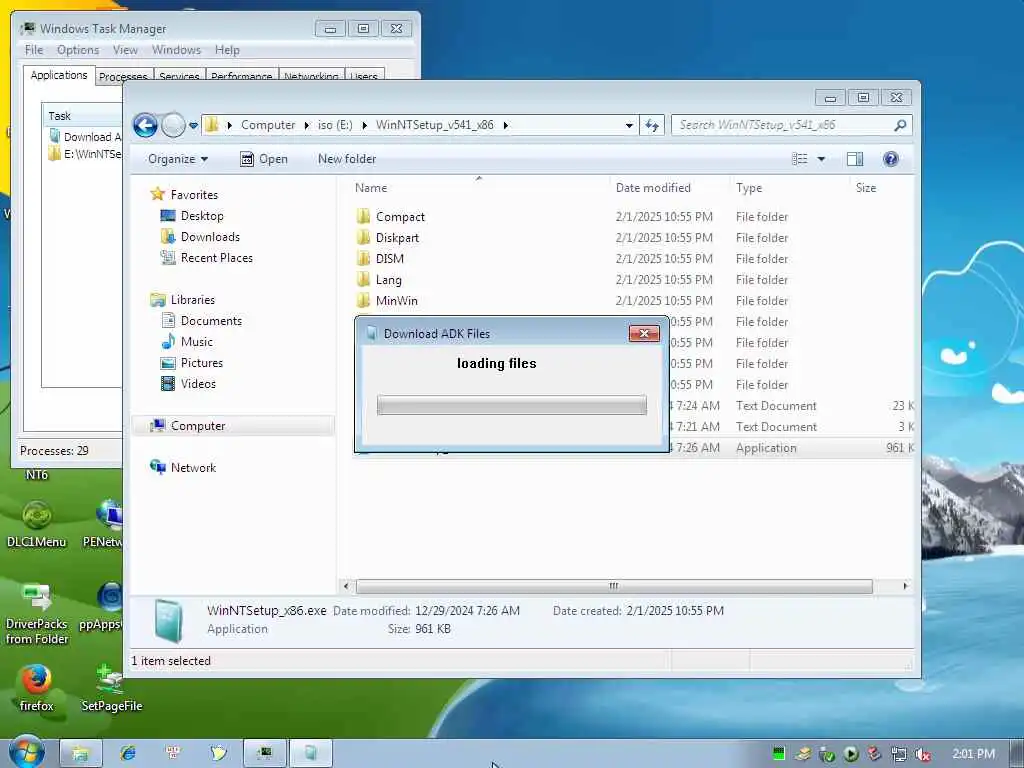
Task: Click the Start orb on the taskbar
Action: tap(26, 752)
